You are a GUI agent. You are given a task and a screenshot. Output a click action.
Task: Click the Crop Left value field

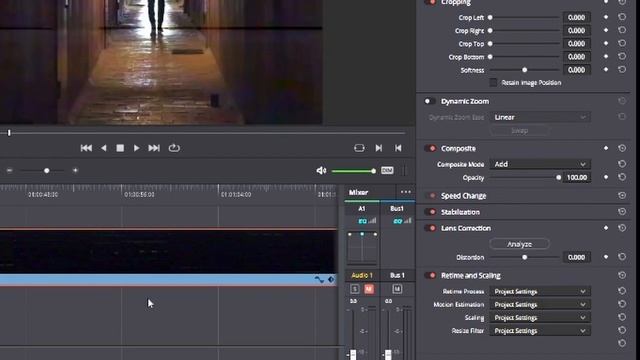point(576,17)
